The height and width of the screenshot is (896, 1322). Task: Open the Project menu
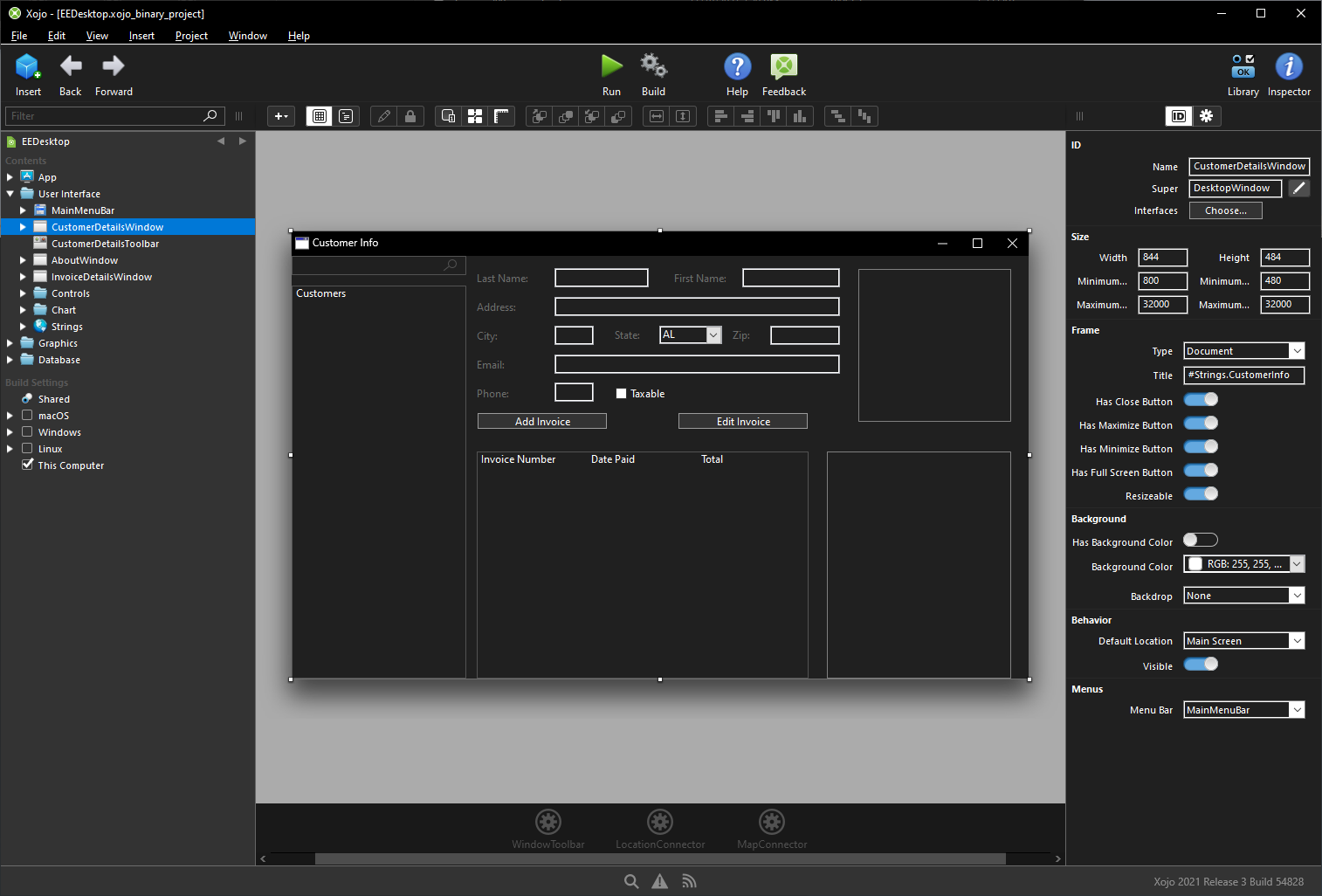(191, 36)
